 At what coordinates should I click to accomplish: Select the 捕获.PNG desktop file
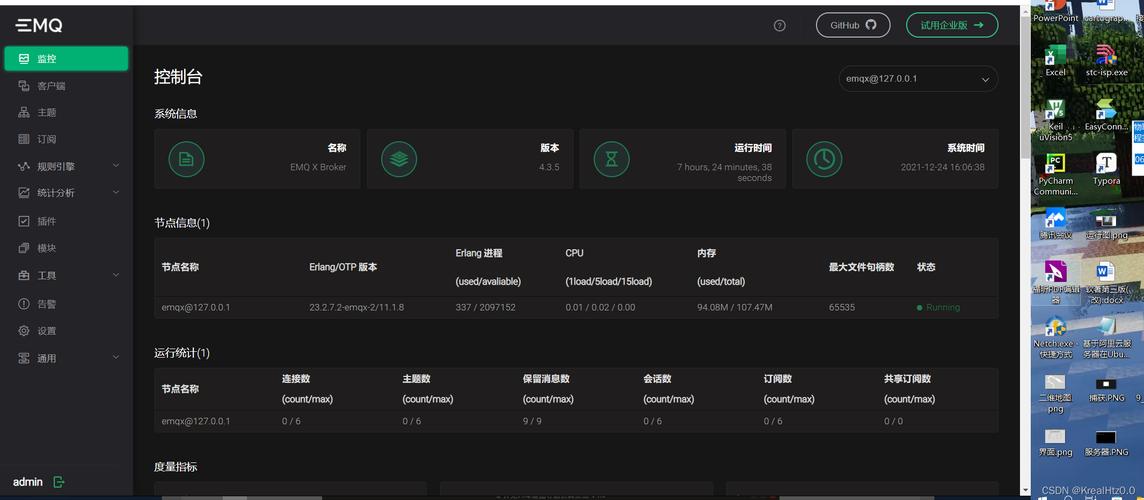pos(1106,390)
